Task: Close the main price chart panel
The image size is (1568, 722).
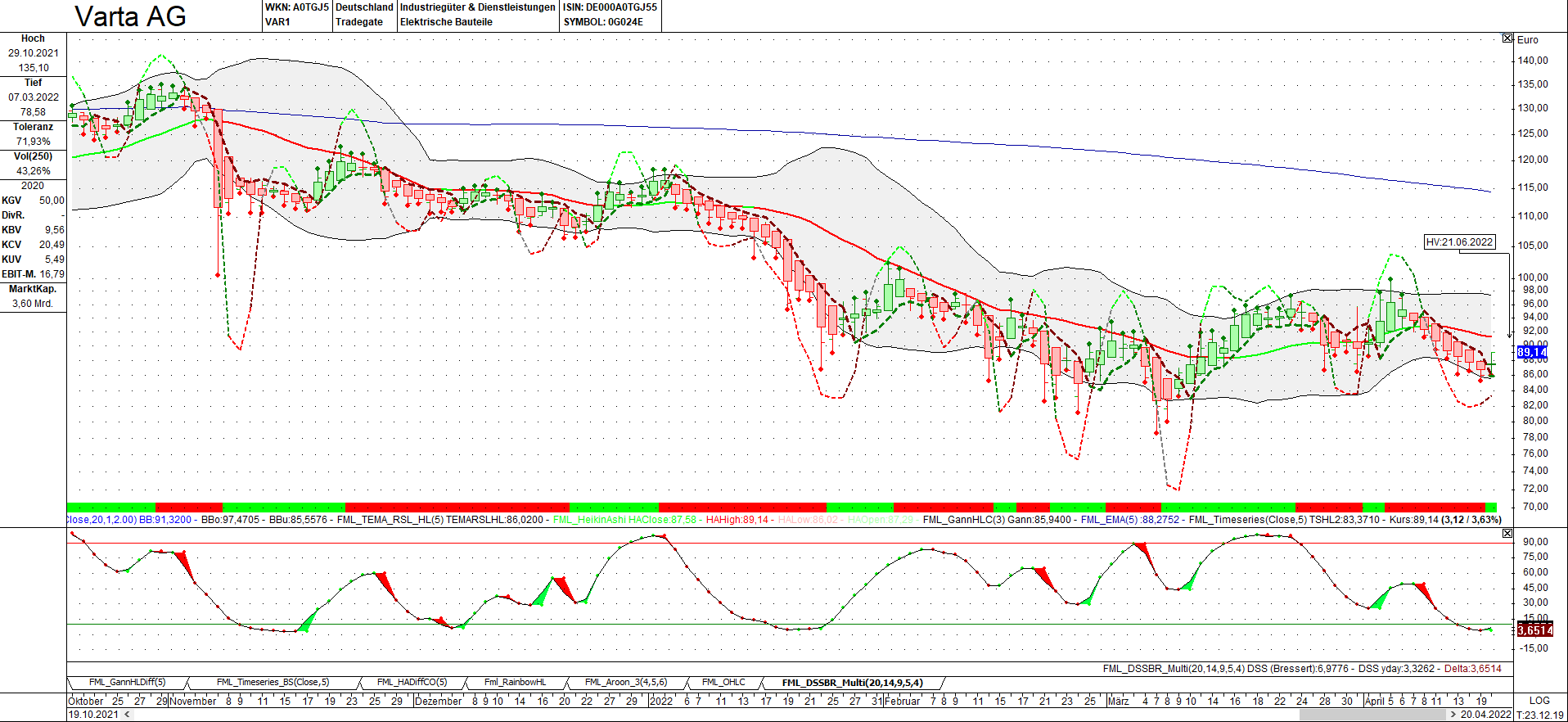Action: [1507, 38]
